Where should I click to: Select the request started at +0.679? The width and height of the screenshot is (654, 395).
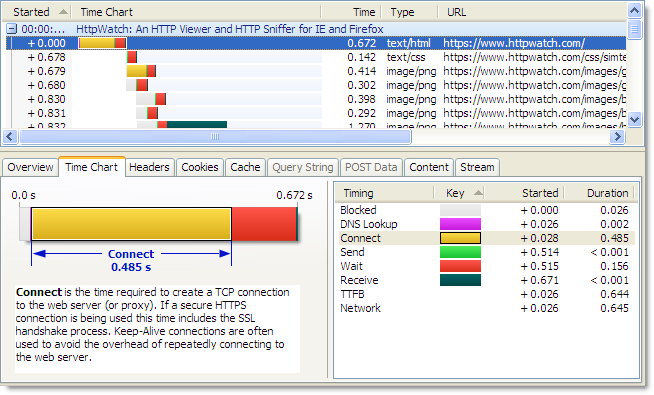tap(316, 71)
